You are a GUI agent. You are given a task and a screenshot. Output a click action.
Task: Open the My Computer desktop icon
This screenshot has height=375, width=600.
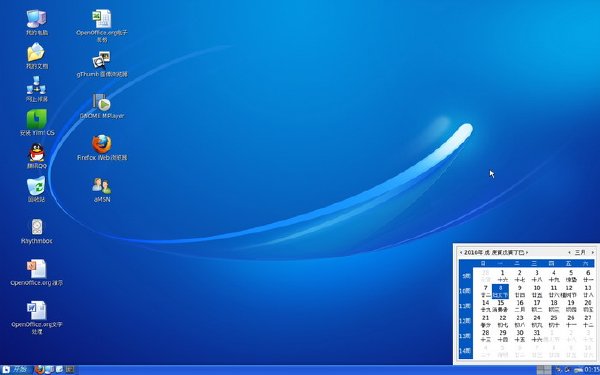[x=37, y=22]
